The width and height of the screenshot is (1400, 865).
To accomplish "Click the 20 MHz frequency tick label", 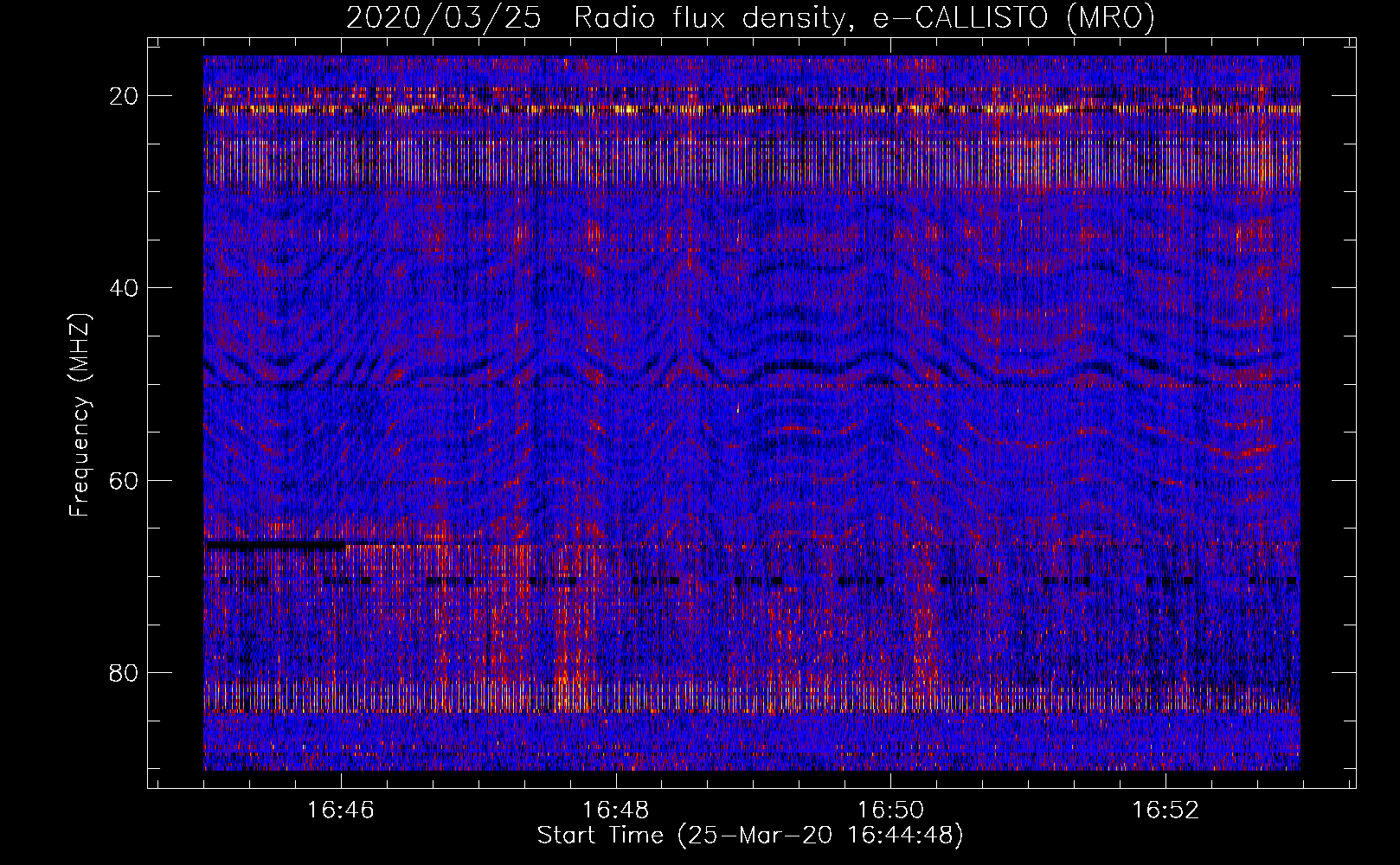I will coord(125,96).
